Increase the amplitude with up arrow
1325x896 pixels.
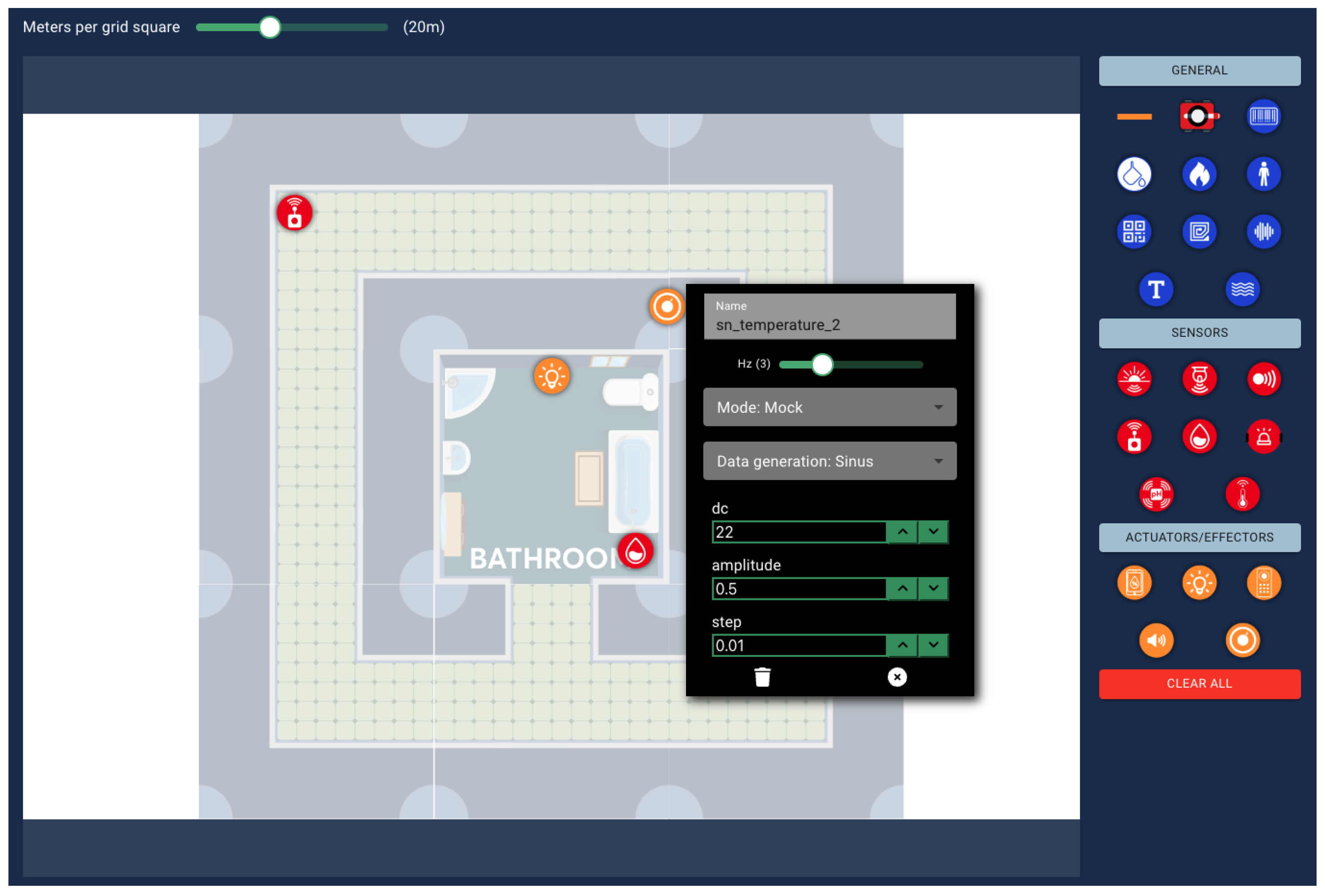tap(902, 588)
